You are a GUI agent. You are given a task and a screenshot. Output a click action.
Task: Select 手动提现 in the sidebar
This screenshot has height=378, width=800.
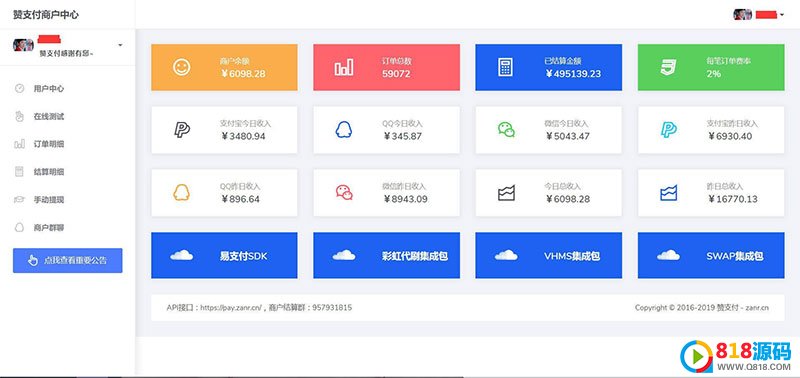49,199
